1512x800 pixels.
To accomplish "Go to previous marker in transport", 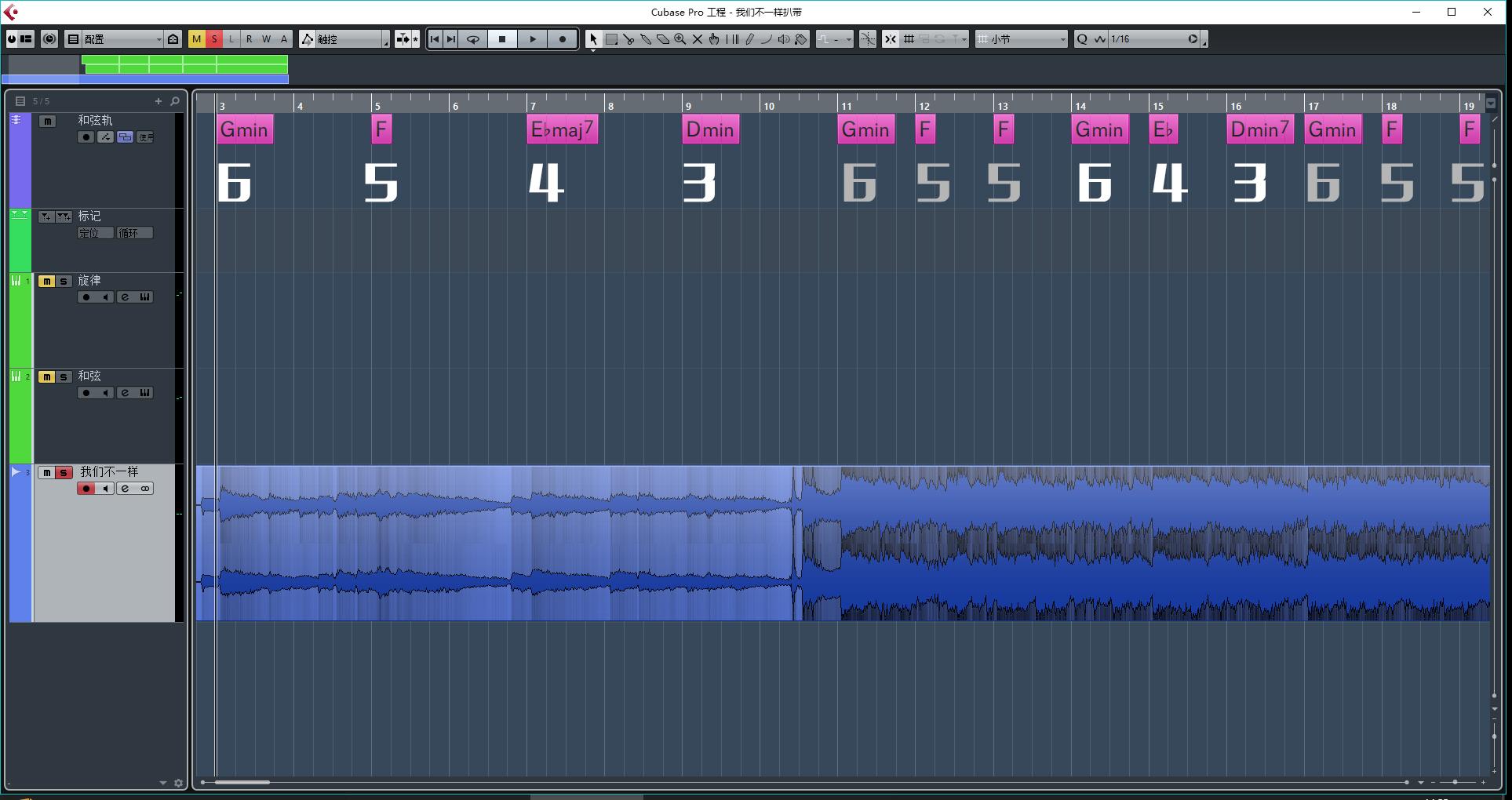I will click(435, 38).
